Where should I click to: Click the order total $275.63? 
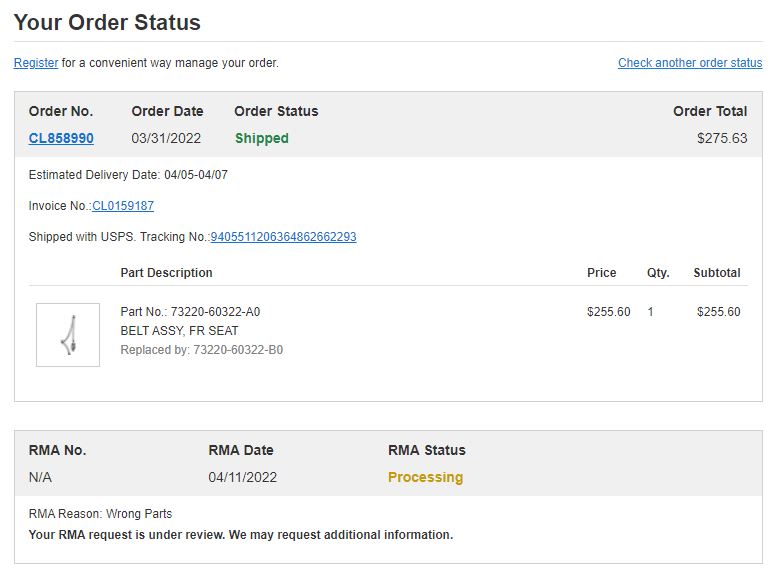click(722, 138)
